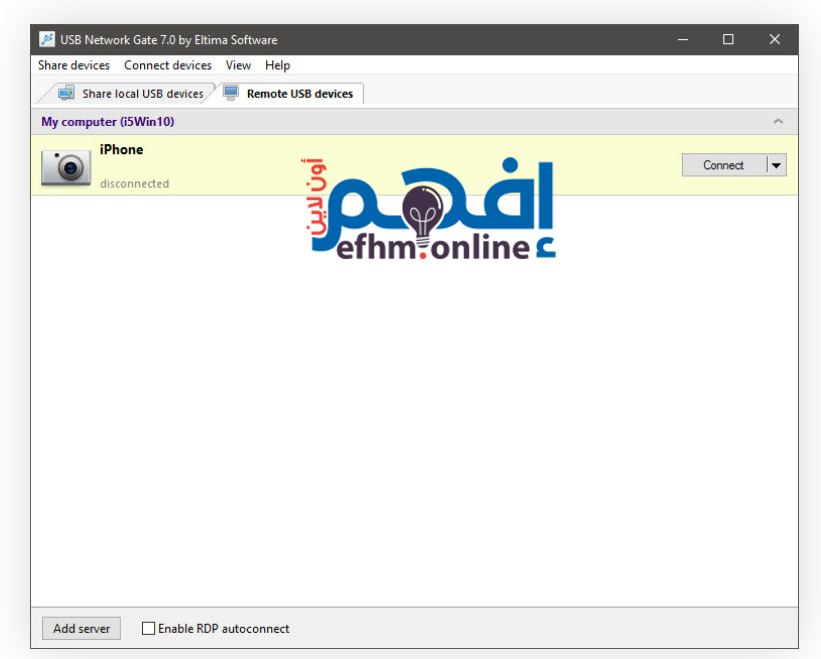Enable the RDP autoconnect checkbox

point(149,629)
